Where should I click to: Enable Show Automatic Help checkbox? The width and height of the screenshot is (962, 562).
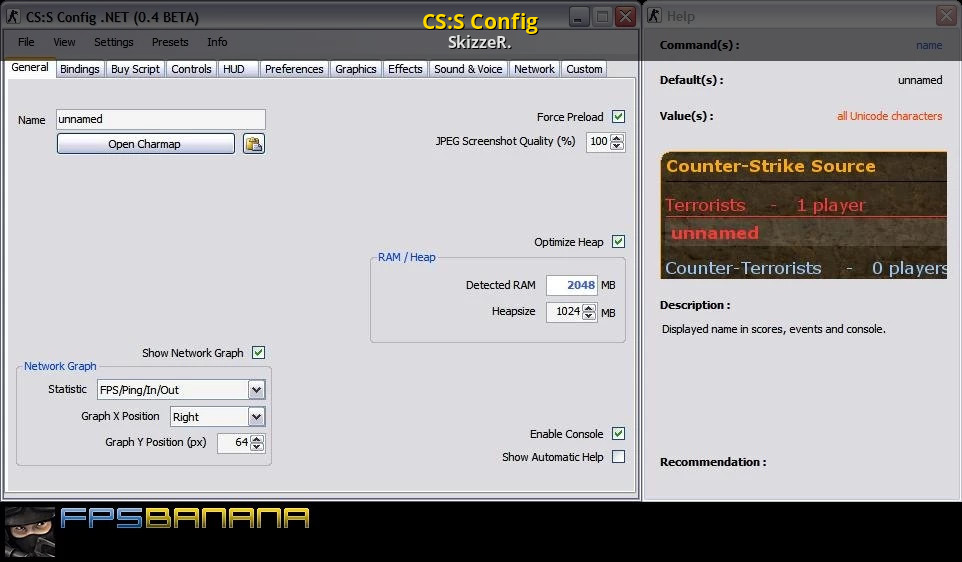click(618, 457)
